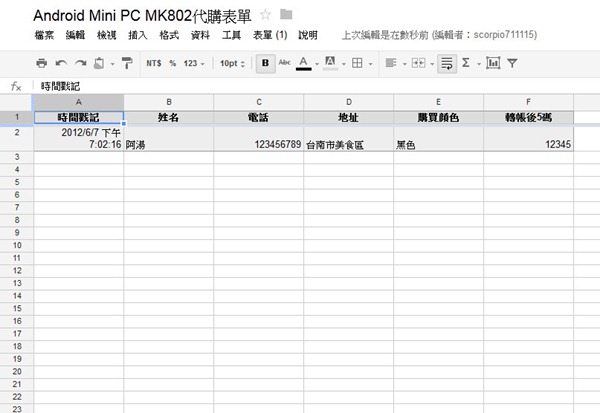600x413 pixels.
Task: Open the 工具 menu
Action: pos(232,35)
